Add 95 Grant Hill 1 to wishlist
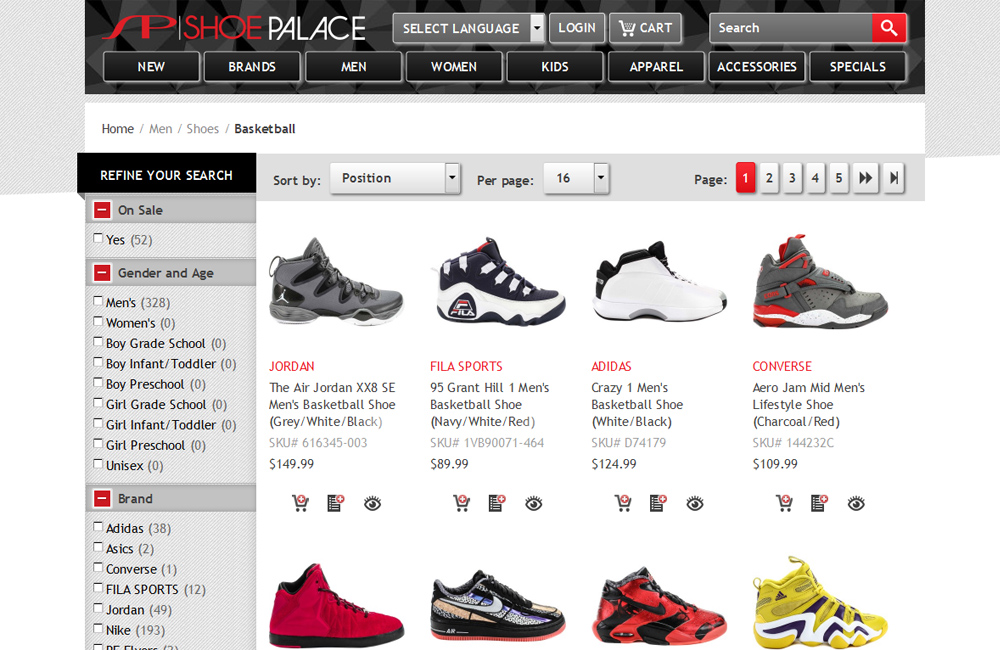Viewport: 1000px width, 650px height. pos(497,503)
